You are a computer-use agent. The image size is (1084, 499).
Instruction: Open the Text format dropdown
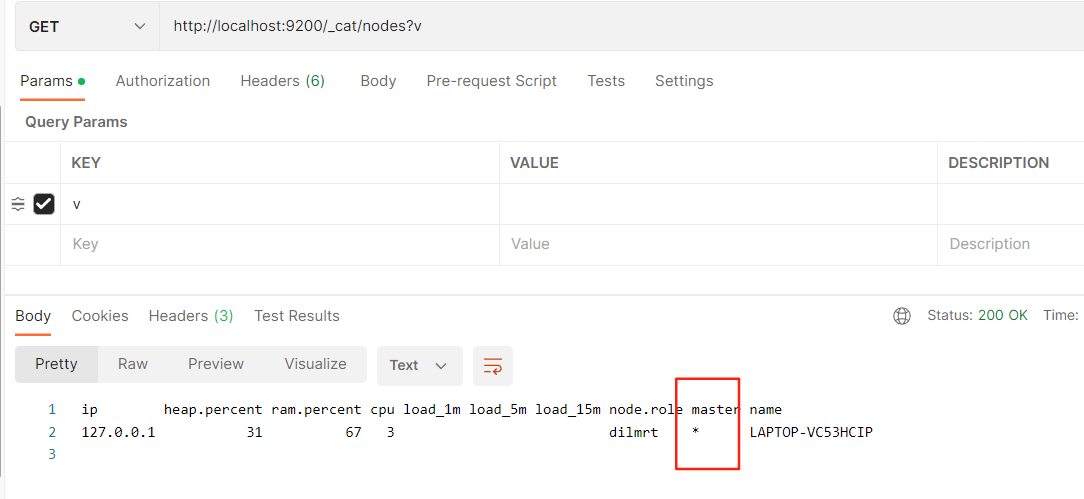[420, 366]
